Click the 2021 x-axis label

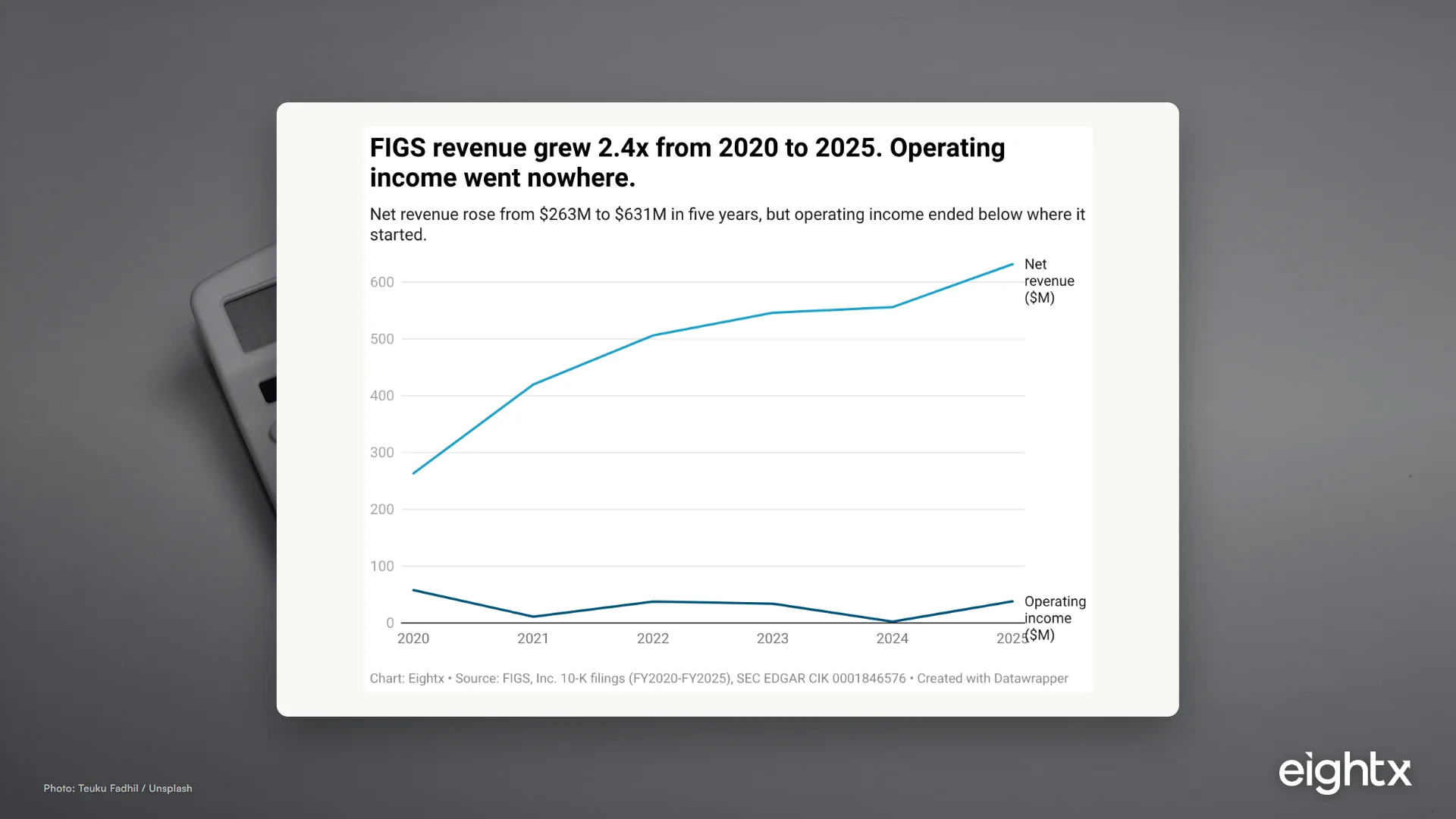[x=533, y=639]
